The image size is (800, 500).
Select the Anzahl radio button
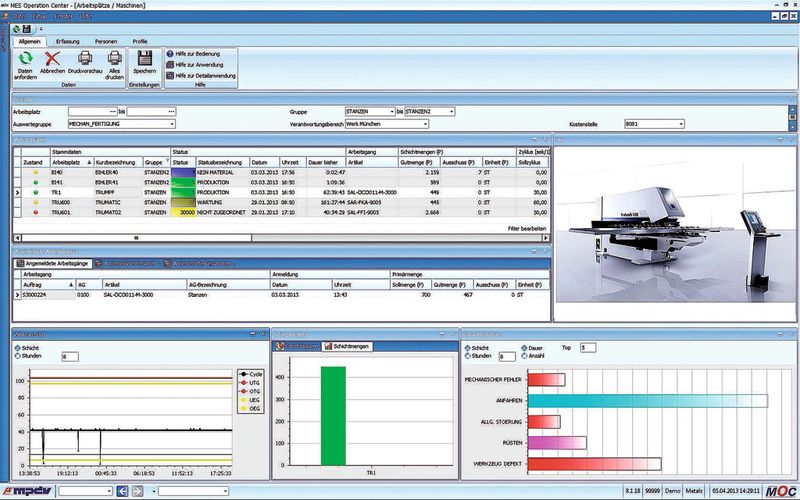point(524,356)
